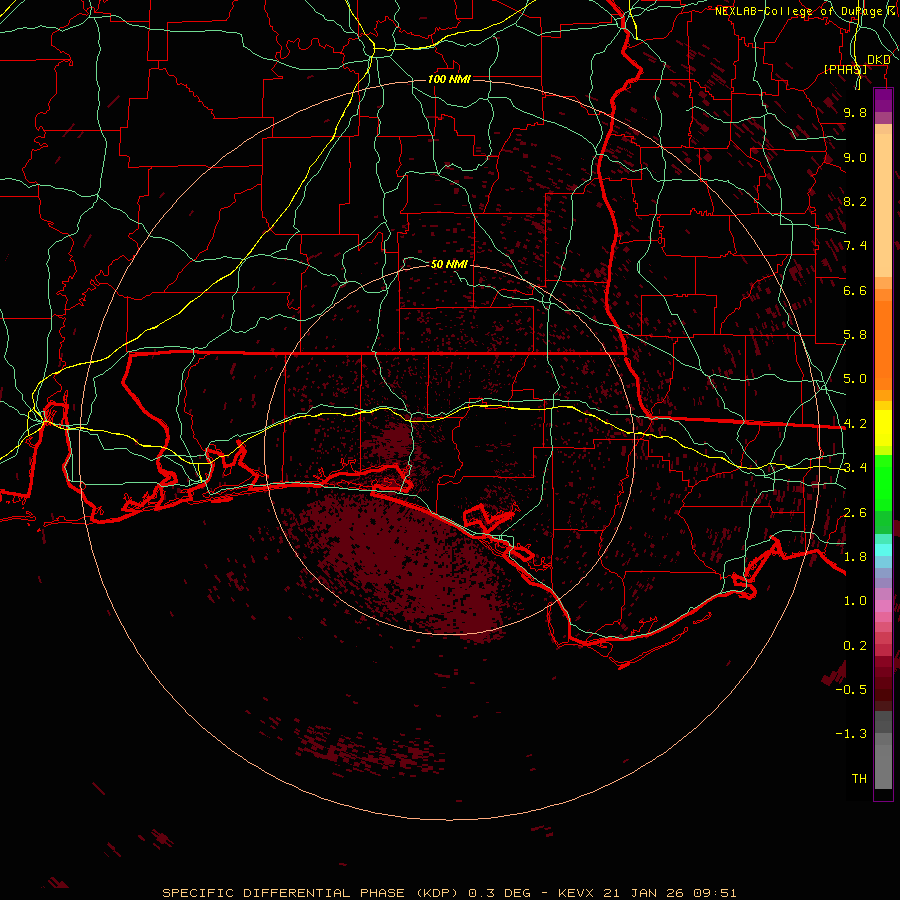Click the 5.8 scale value
This screenshot has height=900, width=900.
pos(855,335)
